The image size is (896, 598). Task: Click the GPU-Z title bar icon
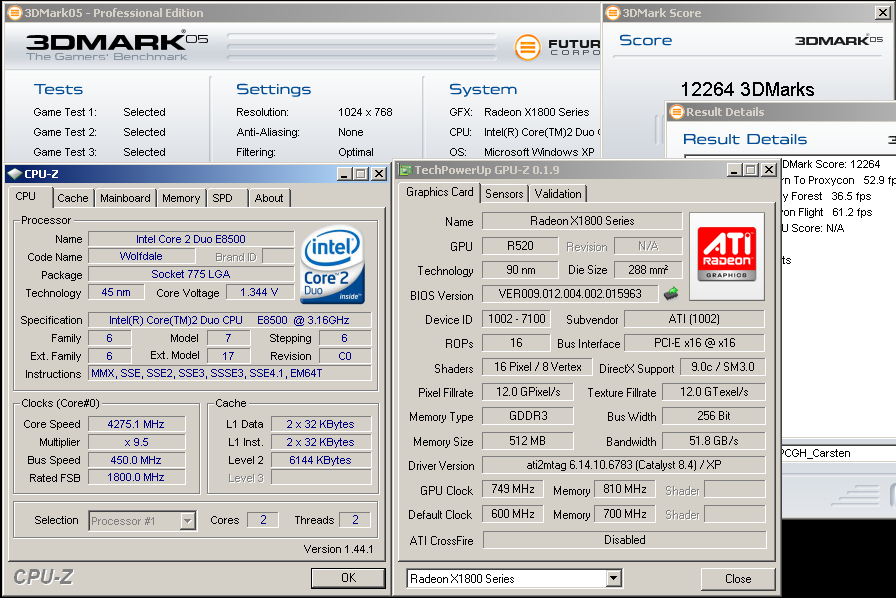(405, 170)
